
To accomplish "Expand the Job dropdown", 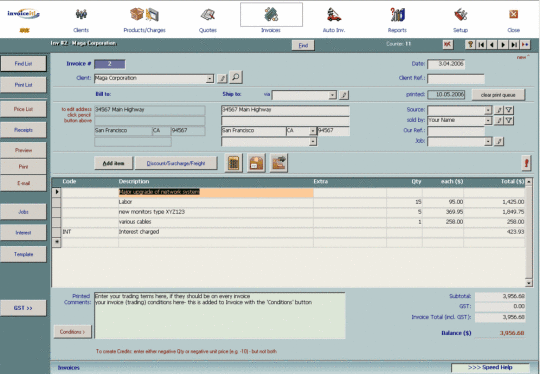I will (x=488, y=142).
